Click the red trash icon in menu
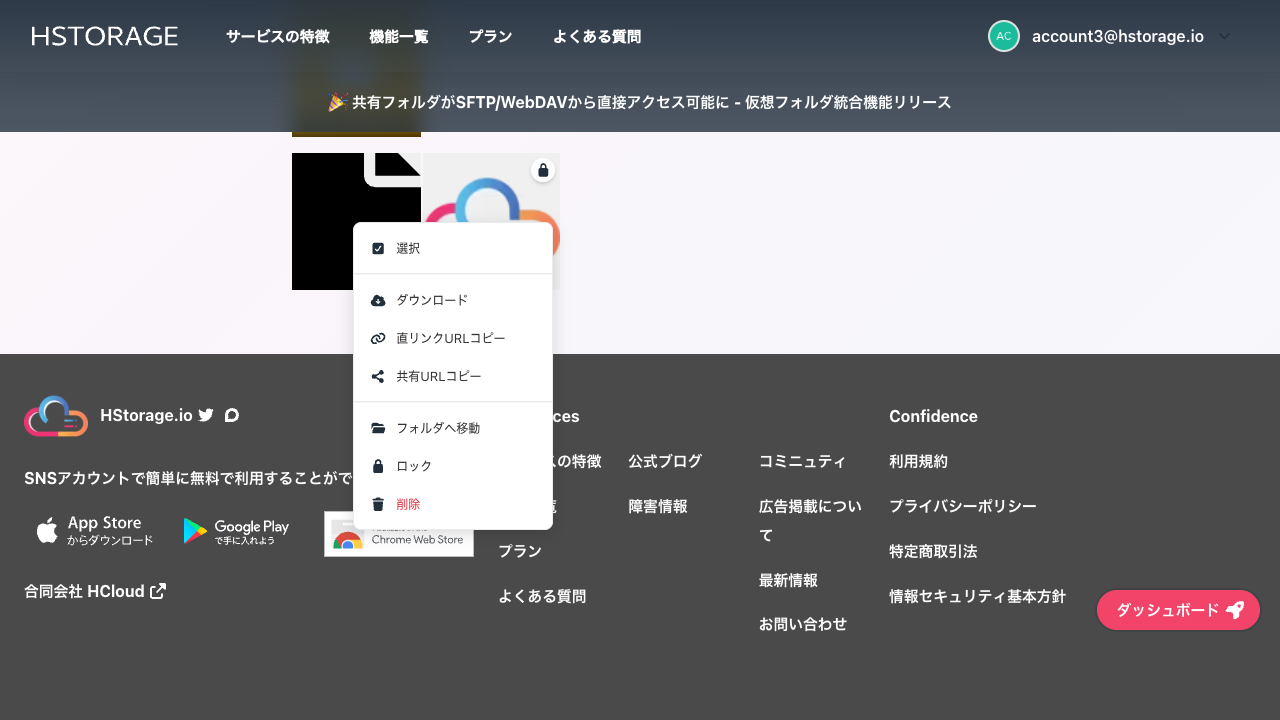1280x720 pixels. (x=378, y=504)
